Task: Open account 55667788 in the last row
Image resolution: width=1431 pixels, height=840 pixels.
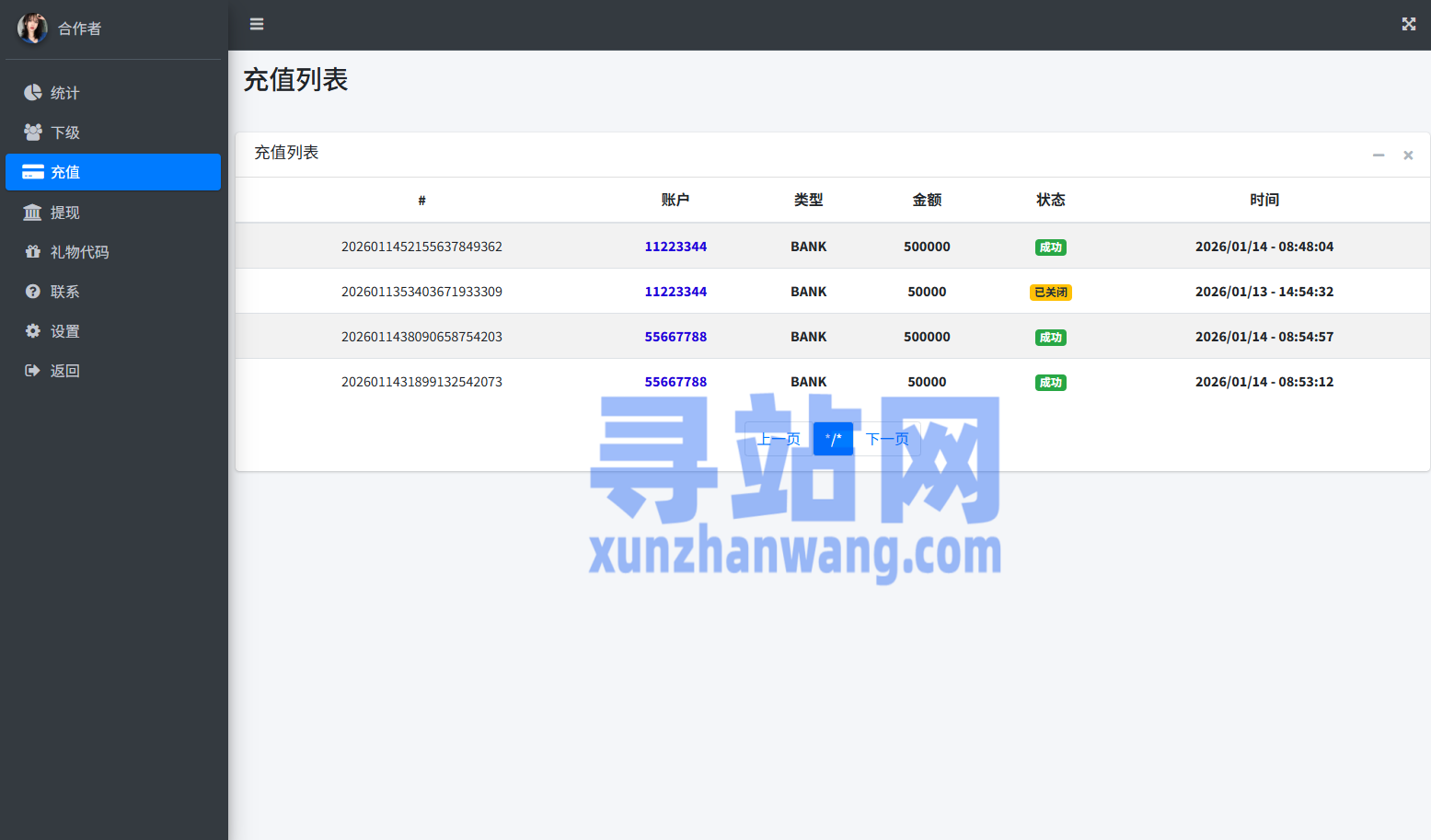Action: click(675, 382)
